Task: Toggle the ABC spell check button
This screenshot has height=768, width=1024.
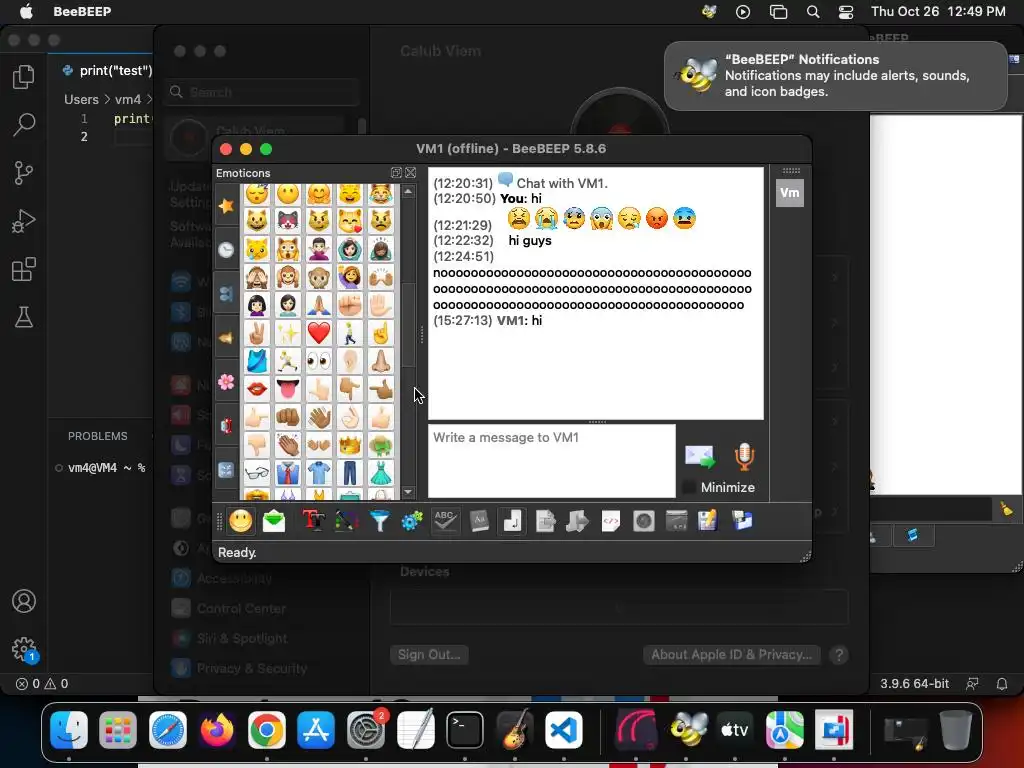Action: [x=445, y=521]
